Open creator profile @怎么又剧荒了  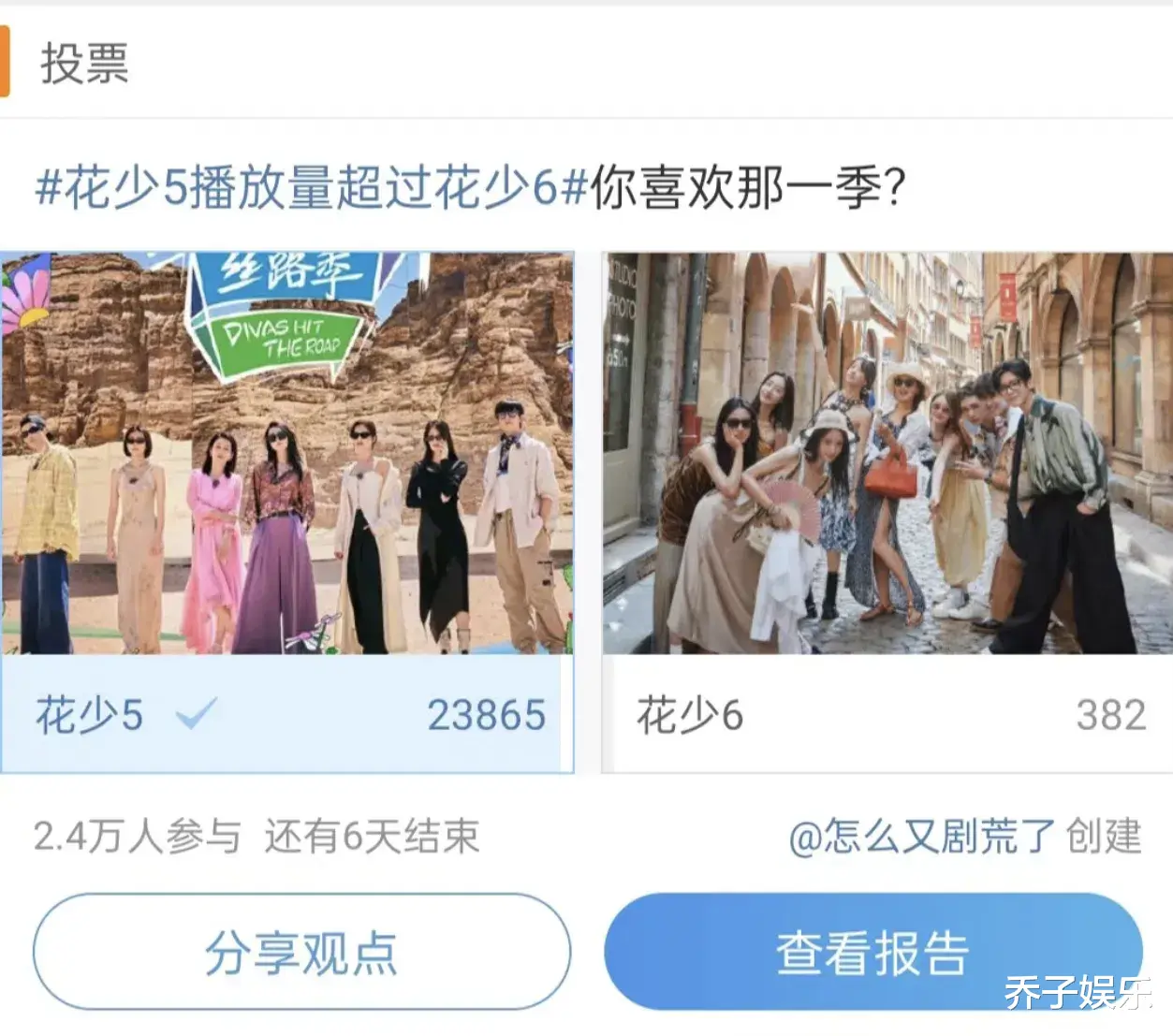pos(921,836)
